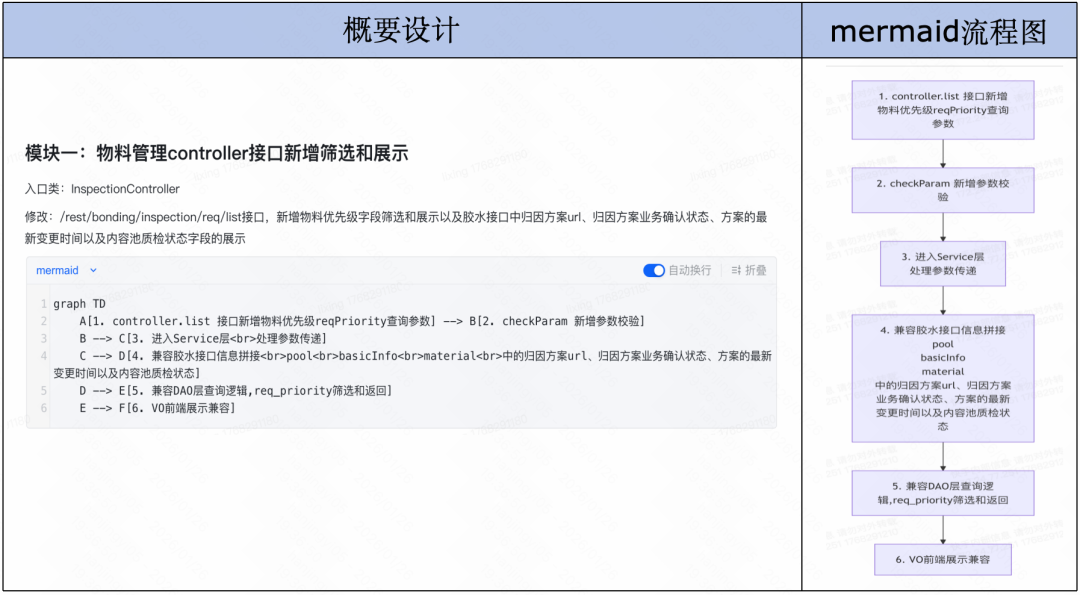Select the mermaid流程图 panel header
Viewport: 1080px width, 595px height.
coord(941,29)
